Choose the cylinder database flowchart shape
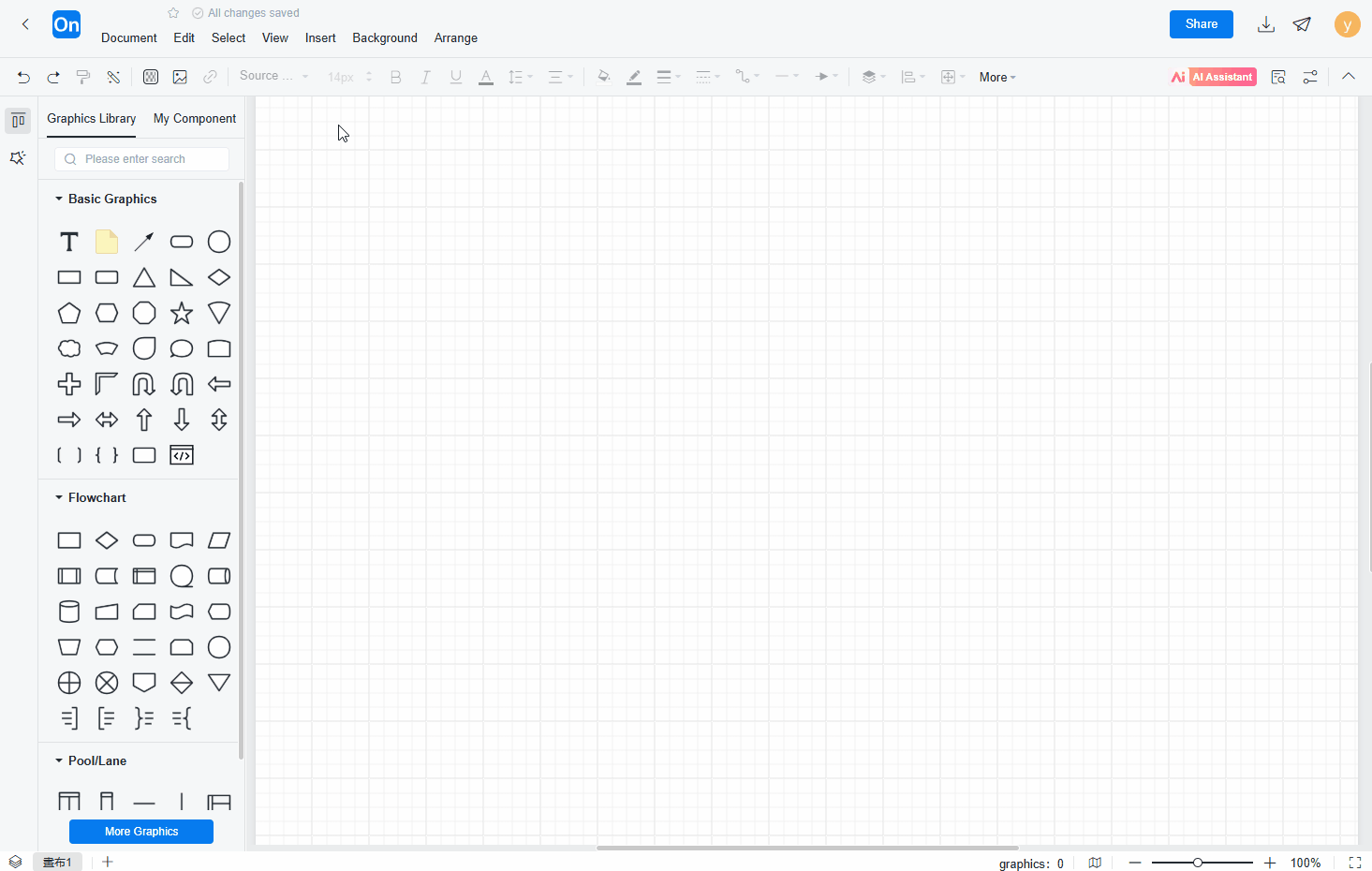This screenshot has height=871, width=1372. (x=69, y=612)
